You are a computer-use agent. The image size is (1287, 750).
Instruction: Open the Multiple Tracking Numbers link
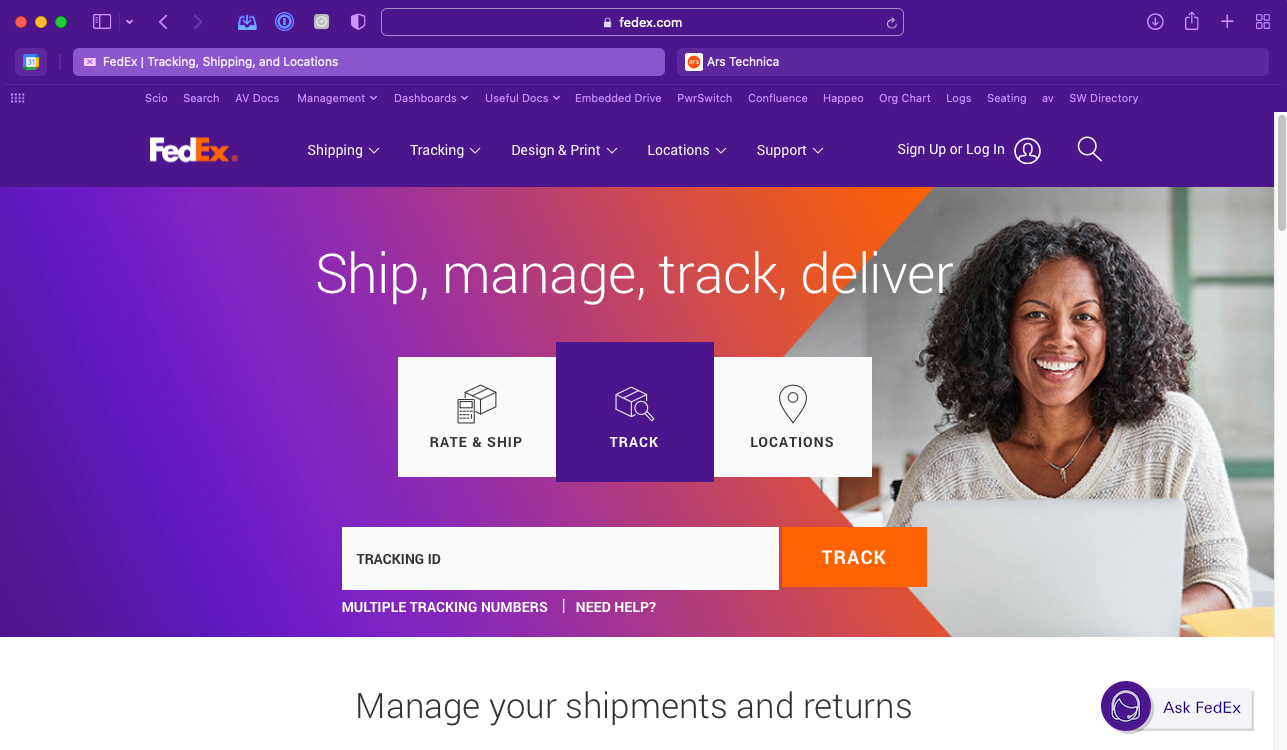(x=445, y=607)
